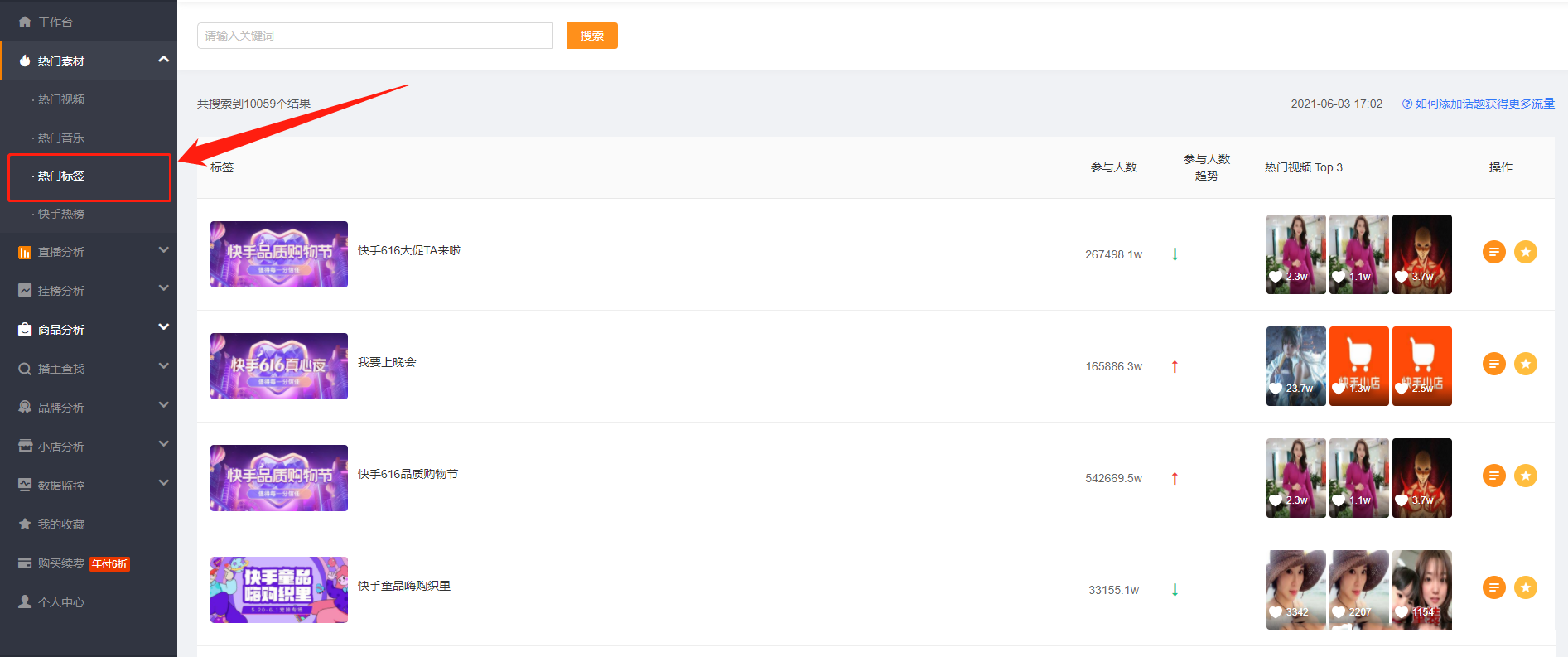Open the 2207 likes video thumbnail
Viewport: 1568px width, 657px height.
(1359, 590)
